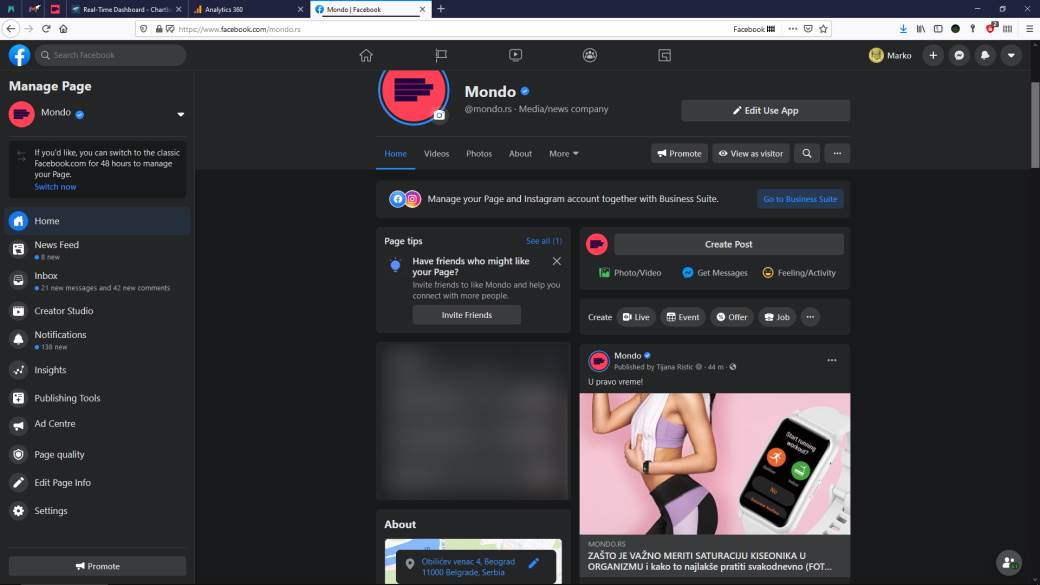Expand the Mondo page switcher arrow

point(181,114)
